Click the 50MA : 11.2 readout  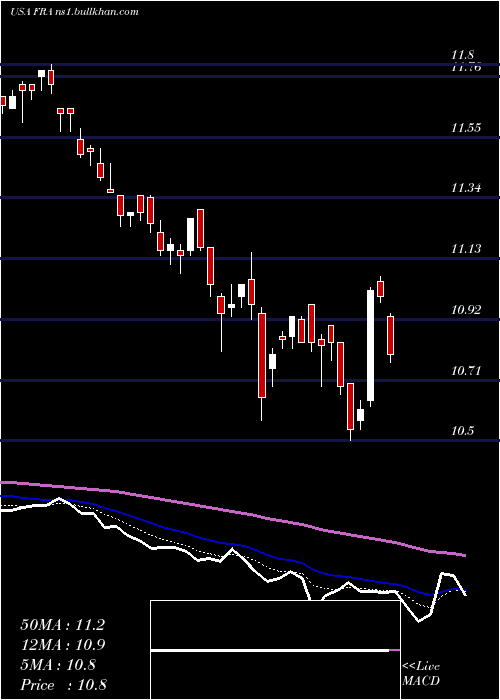(62, 625)
